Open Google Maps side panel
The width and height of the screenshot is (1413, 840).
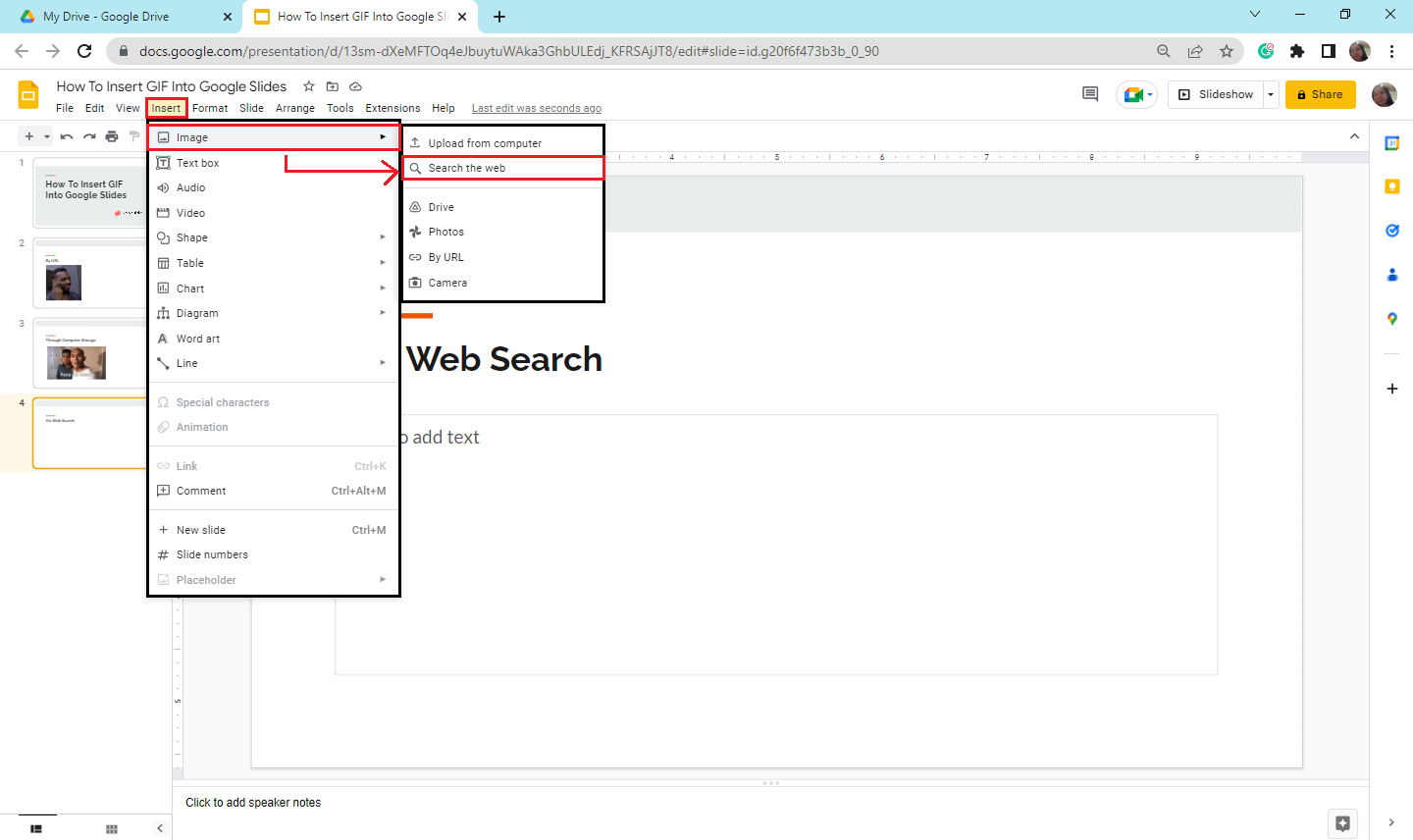click(1391, 319)
